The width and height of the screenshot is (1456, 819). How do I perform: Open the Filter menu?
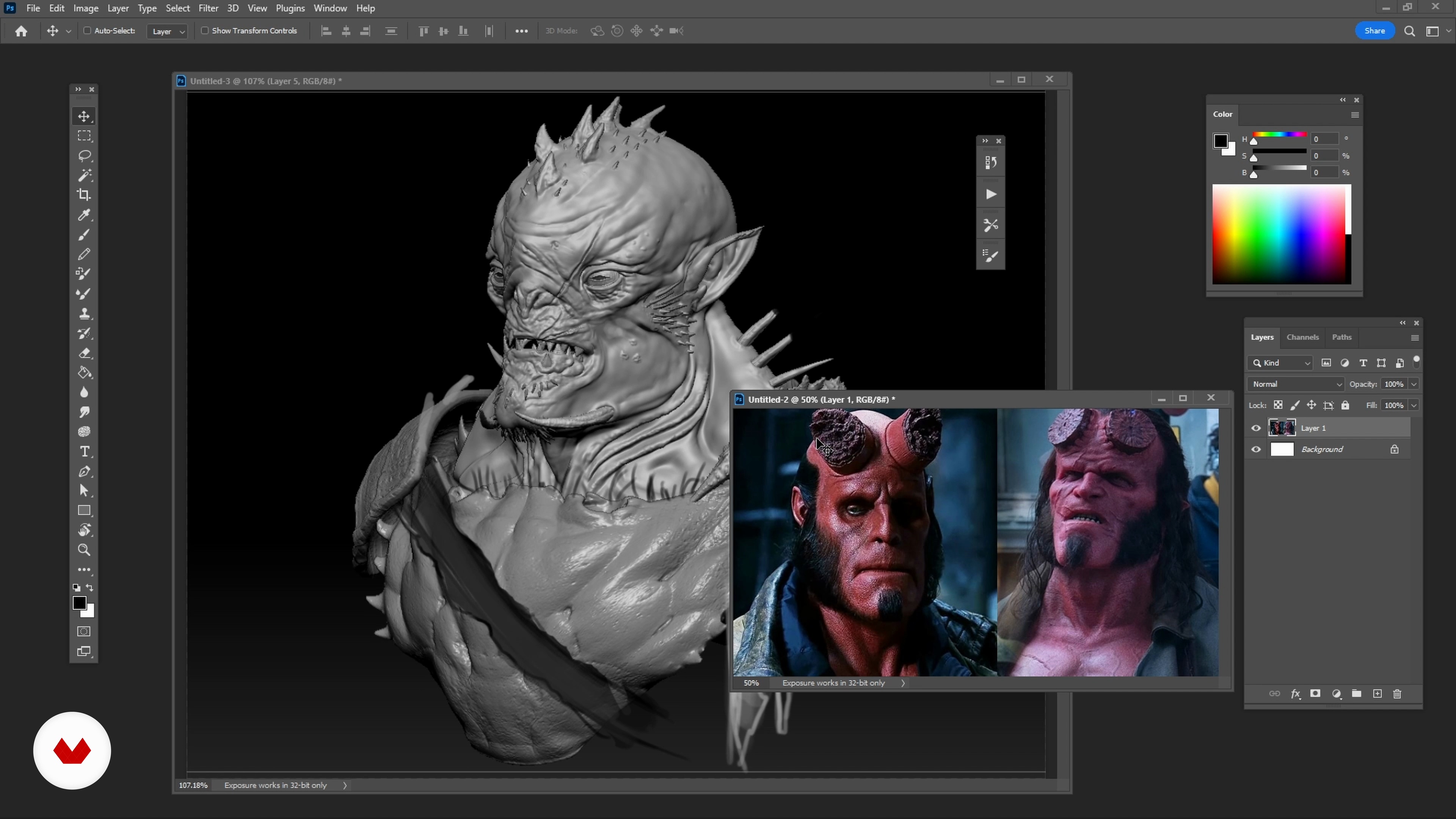[208, 8]
